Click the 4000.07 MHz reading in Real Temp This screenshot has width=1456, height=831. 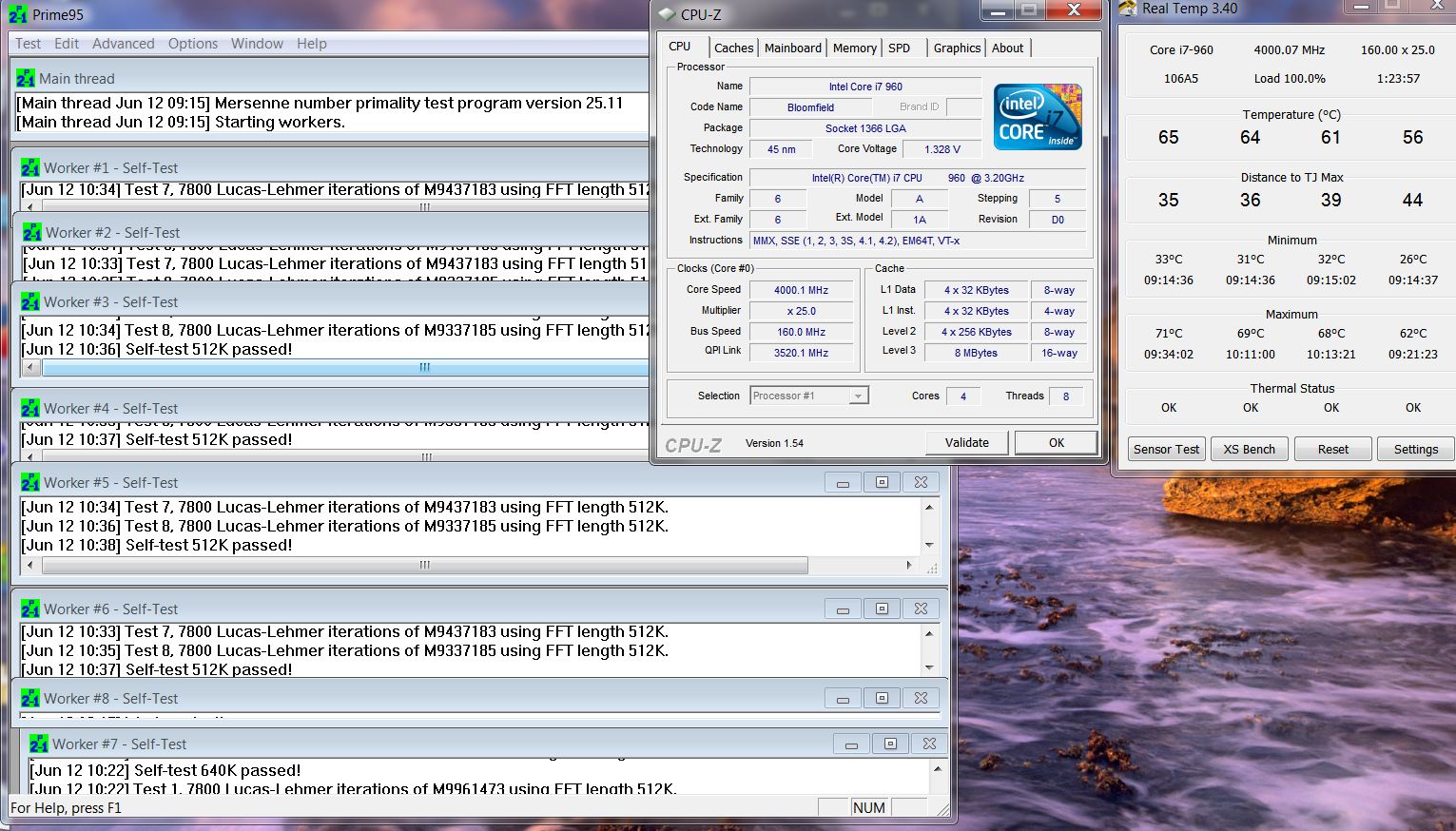[1290, 50]
